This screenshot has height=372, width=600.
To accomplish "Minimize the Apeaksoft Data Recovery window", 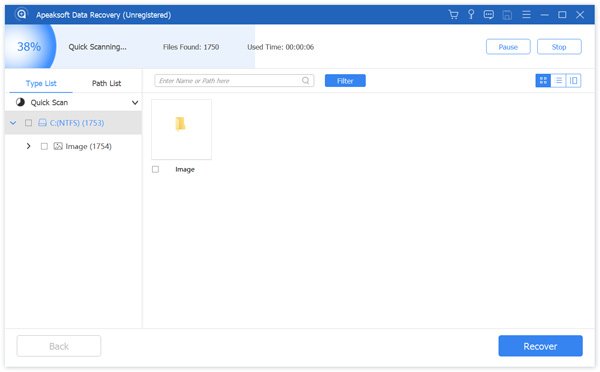I will tap(545, 15).
